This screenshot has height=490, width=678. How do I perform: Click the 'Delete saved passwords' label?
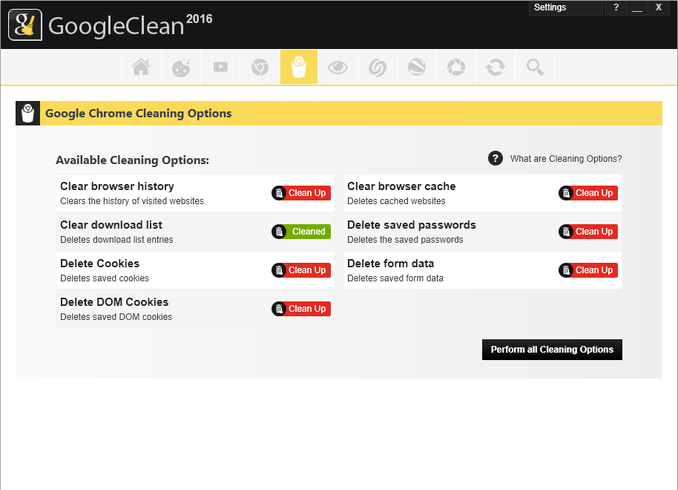point(412,225)
